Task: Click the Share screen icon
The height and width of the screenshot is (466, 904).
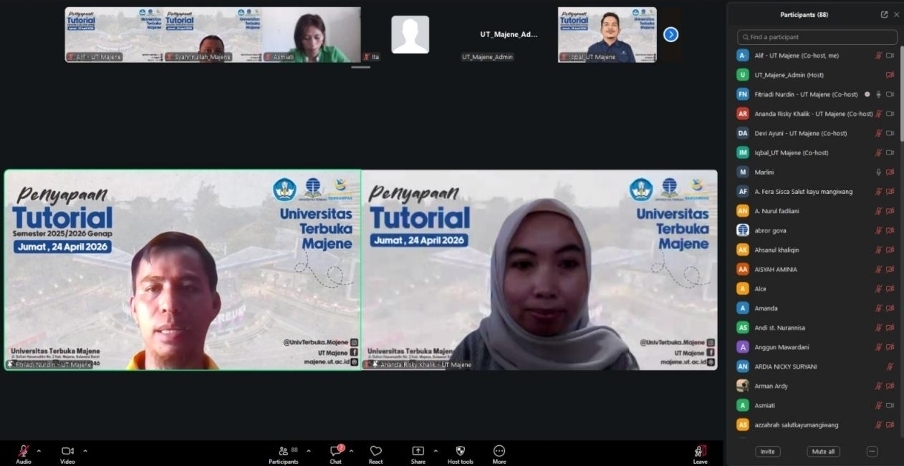Action: click(417, 451)
